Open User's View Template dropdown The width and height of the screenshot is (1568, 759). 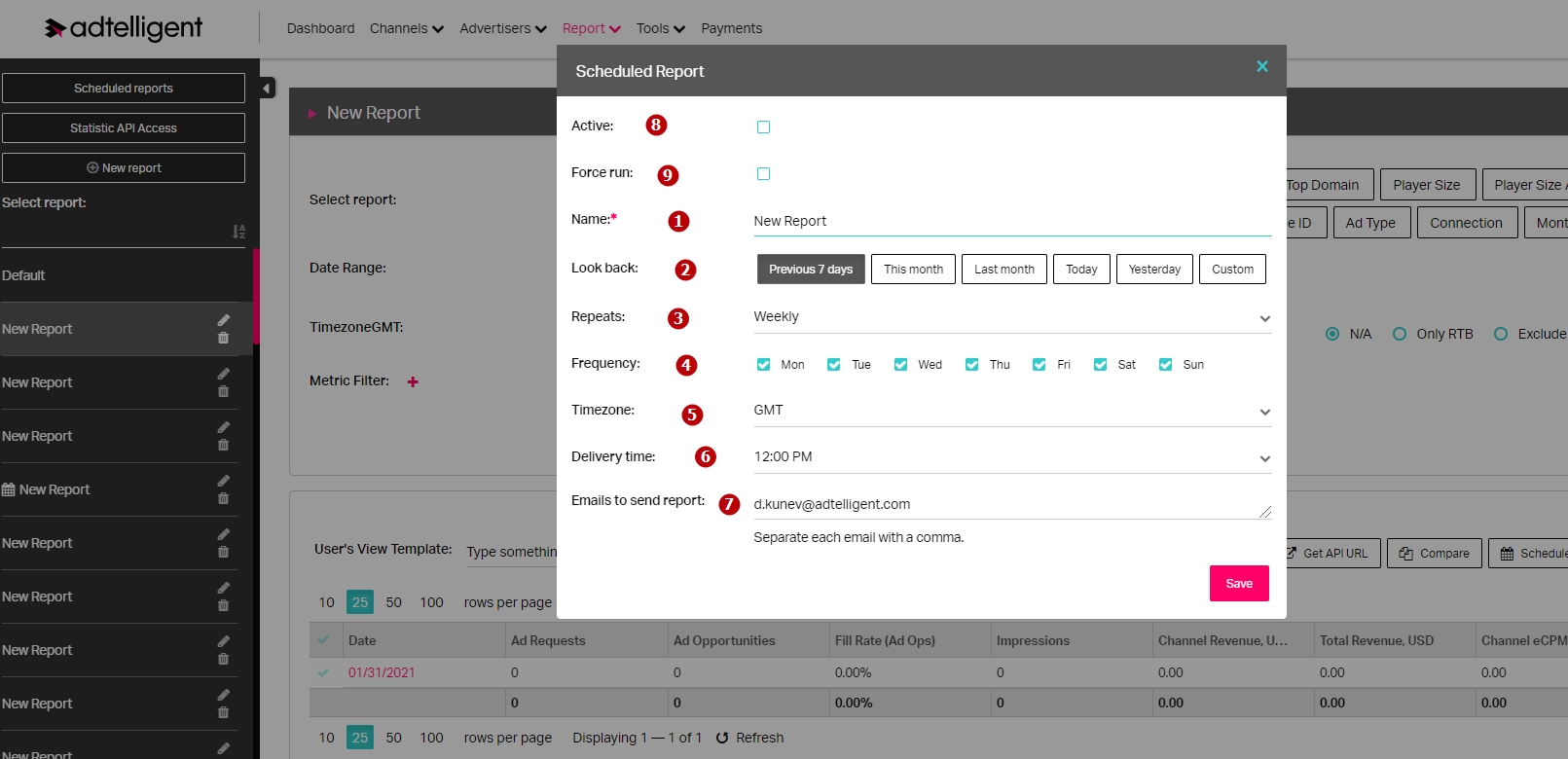[x=511, y=552]
